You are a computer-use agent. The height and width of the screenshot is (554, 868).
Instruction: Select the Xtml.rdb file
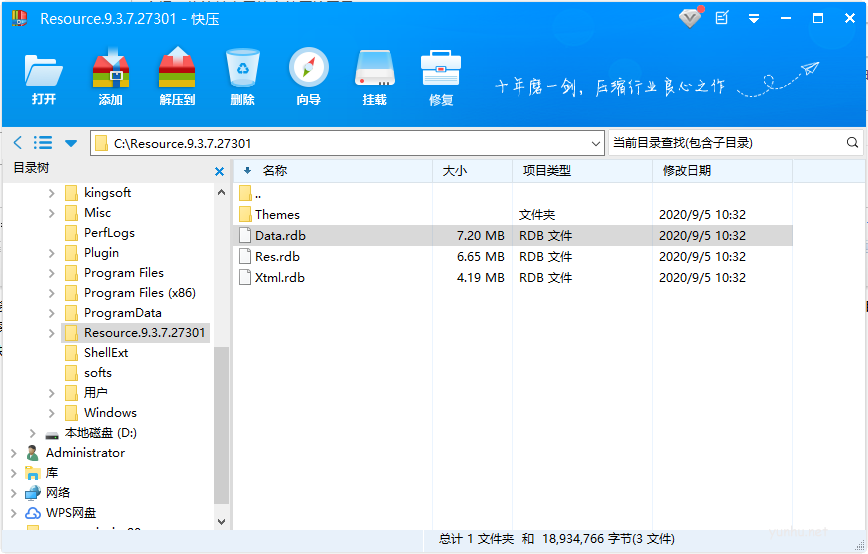point(513,278)
